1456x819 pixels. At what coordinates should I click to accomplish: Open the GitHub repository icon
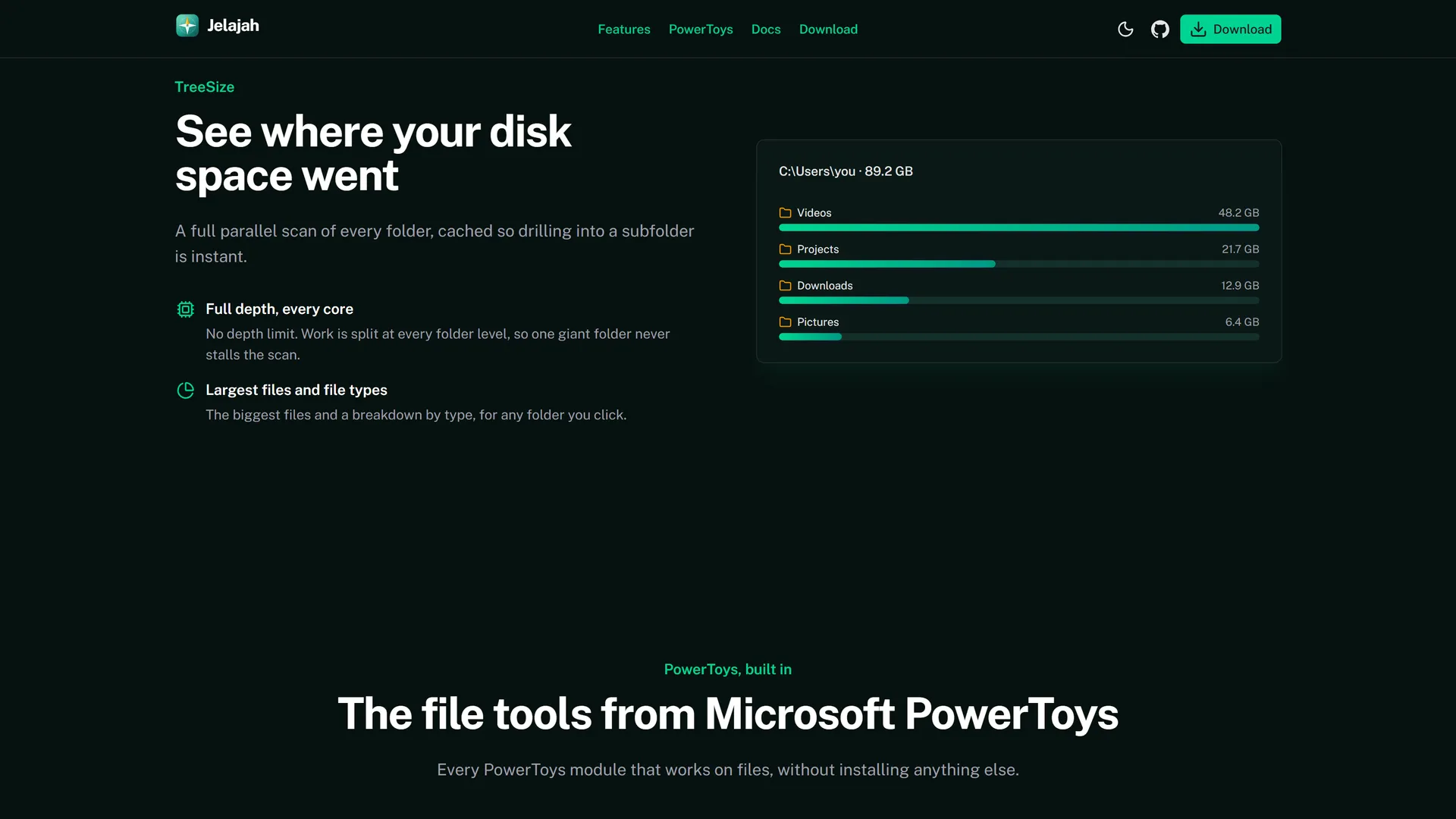tap(1160, 30)
